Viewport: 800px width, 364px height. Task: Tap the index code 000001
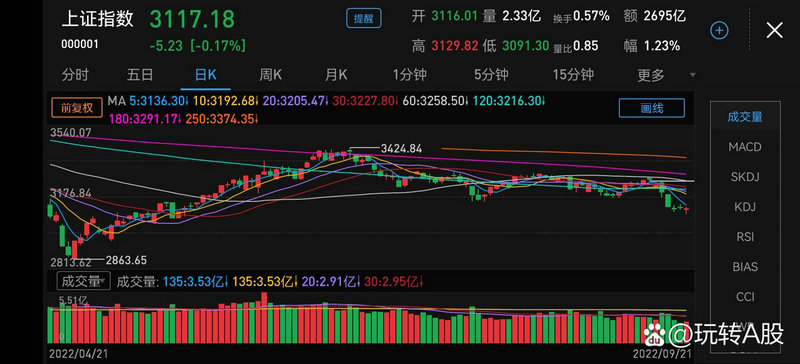click(80, 44)
